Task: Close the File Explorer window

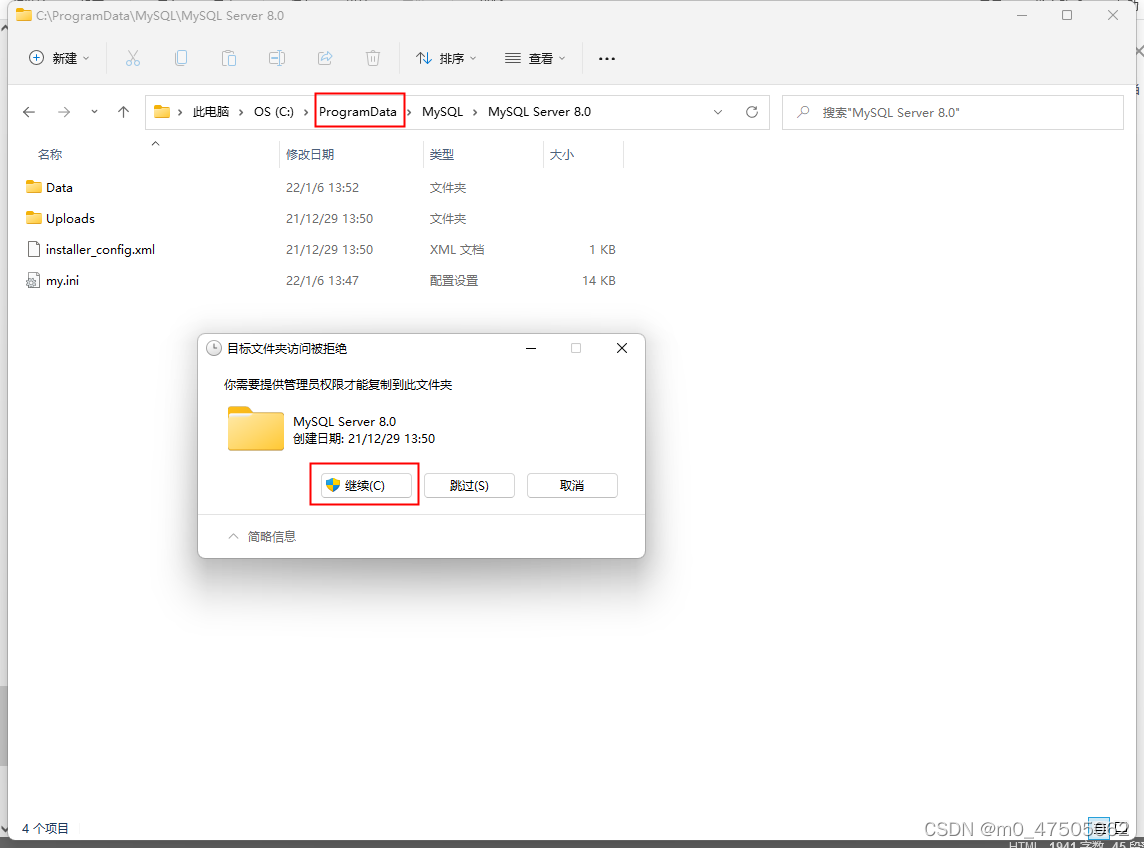Action: pyautogui.click(x=1113, y=15)
